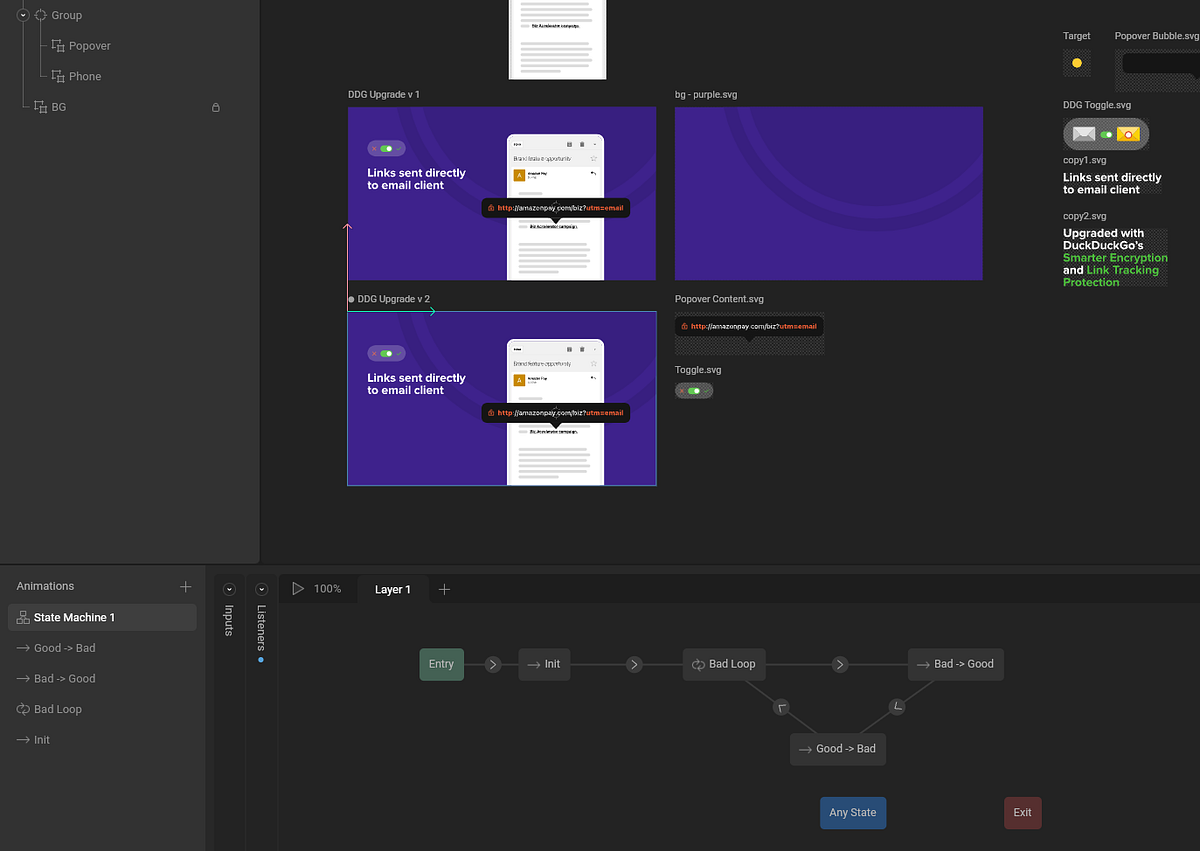This screenshot has width=1200, height=851.
Task: Switch to the Layer 1 tab
Action: [x=393, y=589]
